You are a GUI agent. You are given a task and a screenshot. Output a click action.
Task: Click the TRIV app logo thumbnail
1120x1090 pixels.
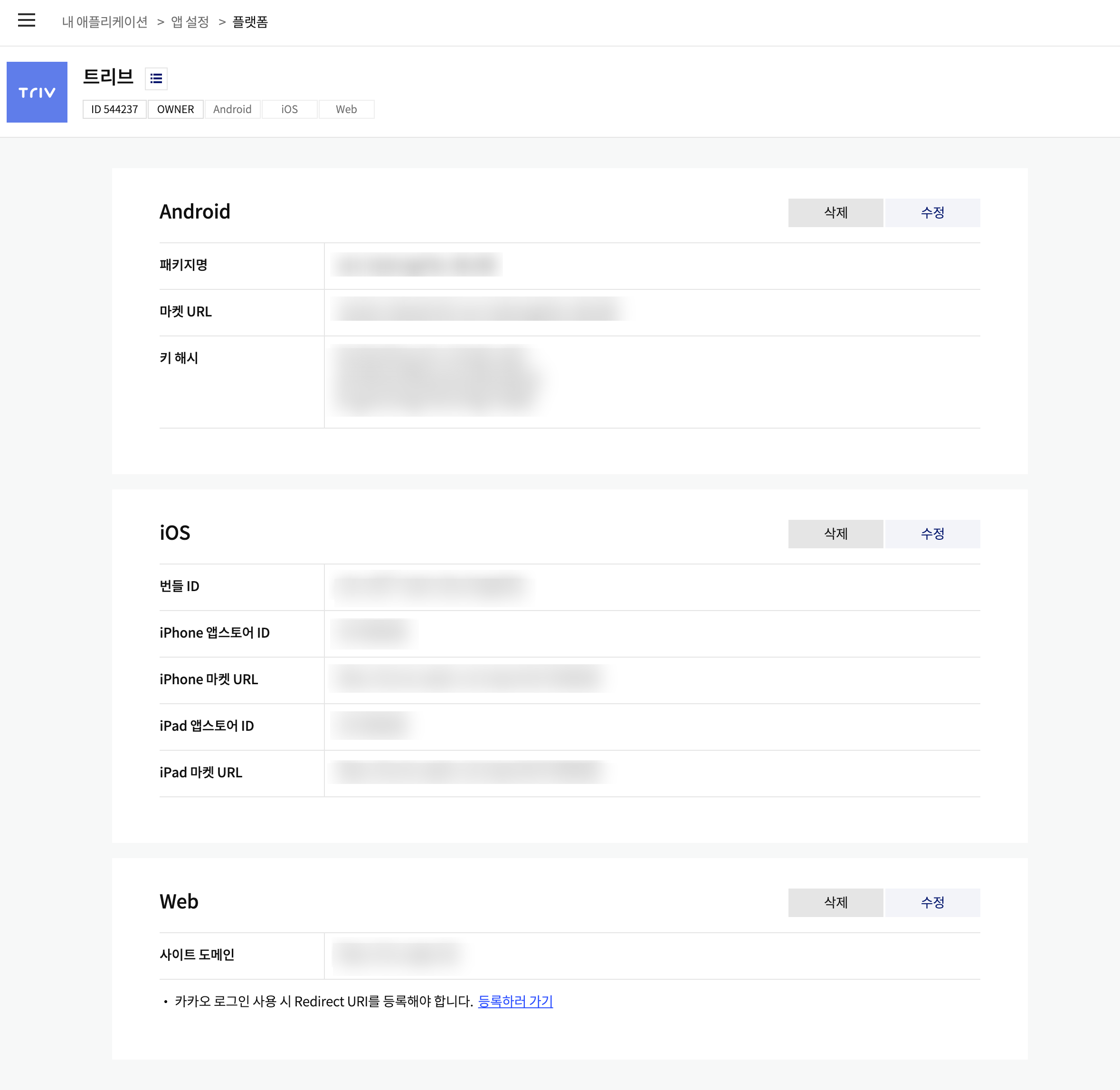tap(37, 92)
